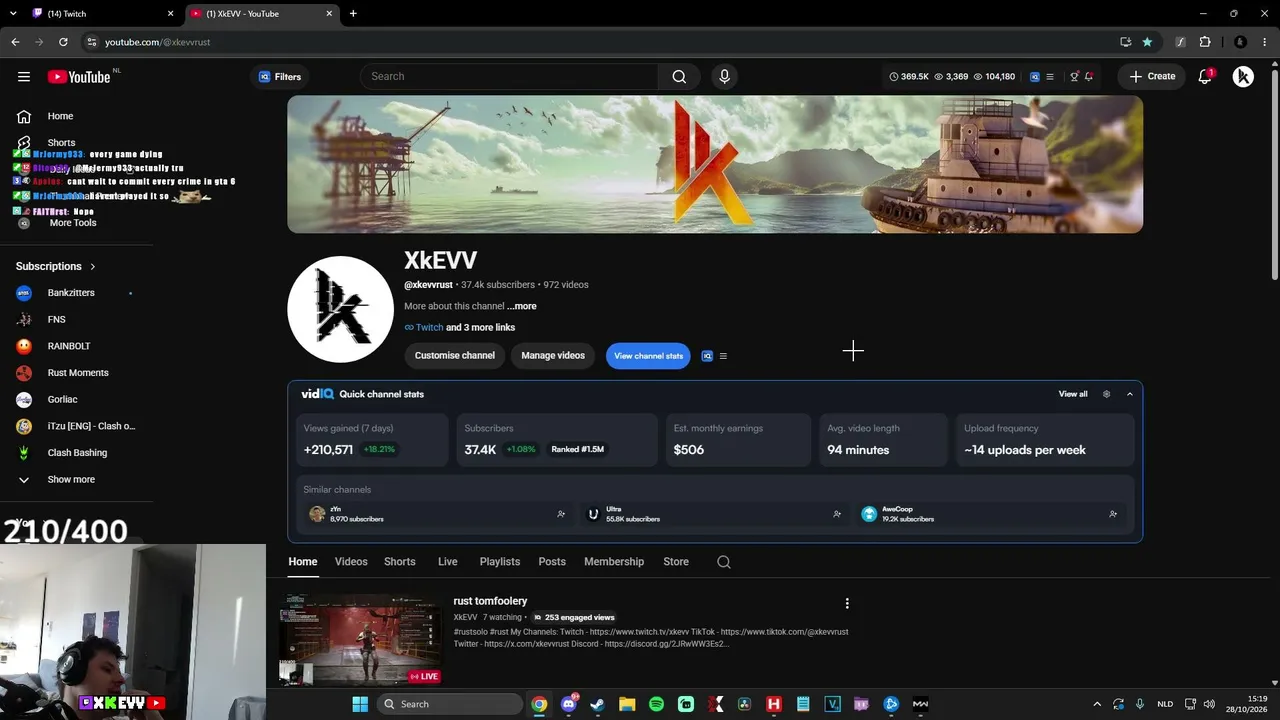Switch to the Twitch browser tab

click(x=103, y=14)
